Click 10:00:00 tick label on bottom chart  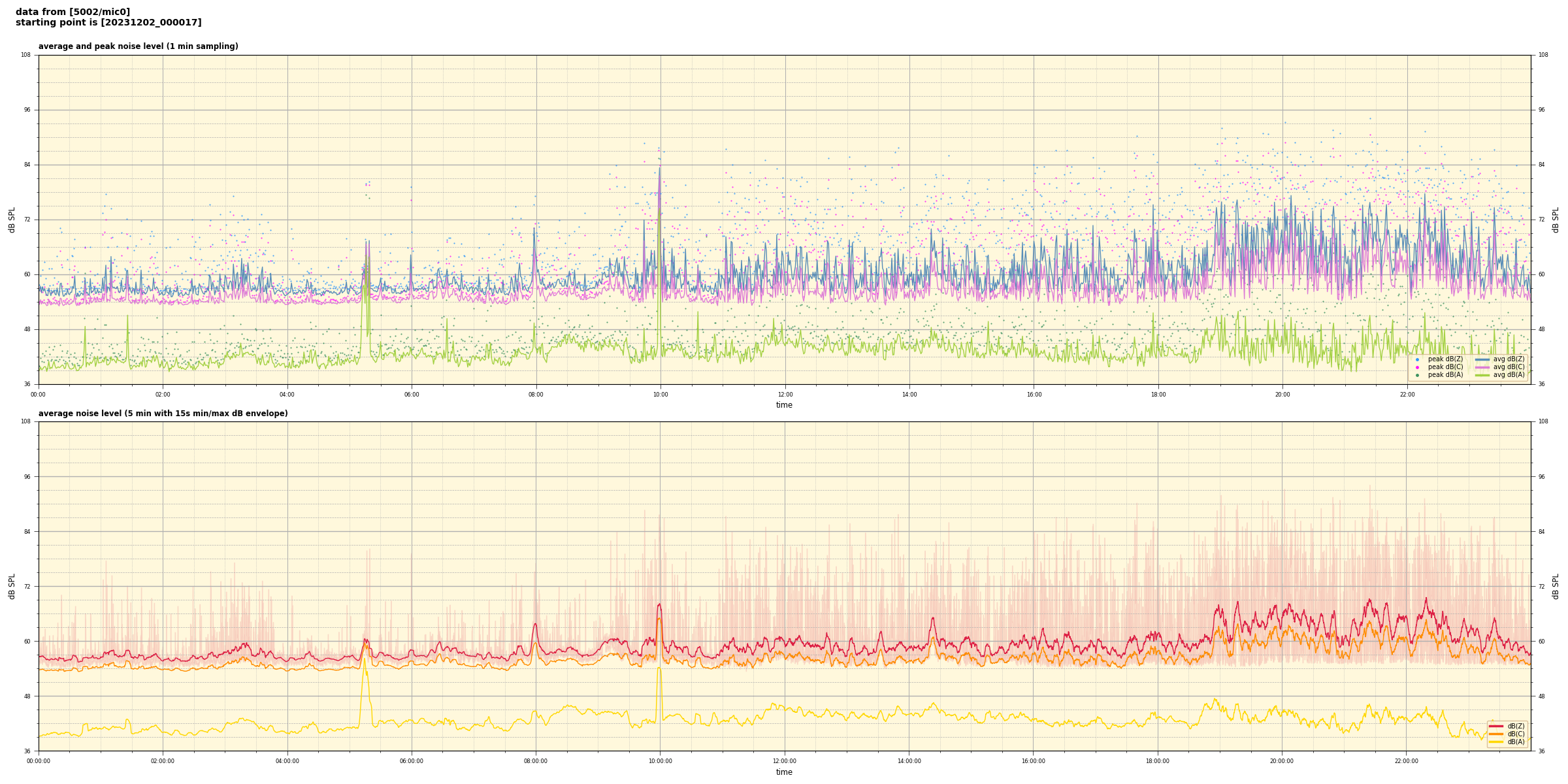[x=660, y=761]
